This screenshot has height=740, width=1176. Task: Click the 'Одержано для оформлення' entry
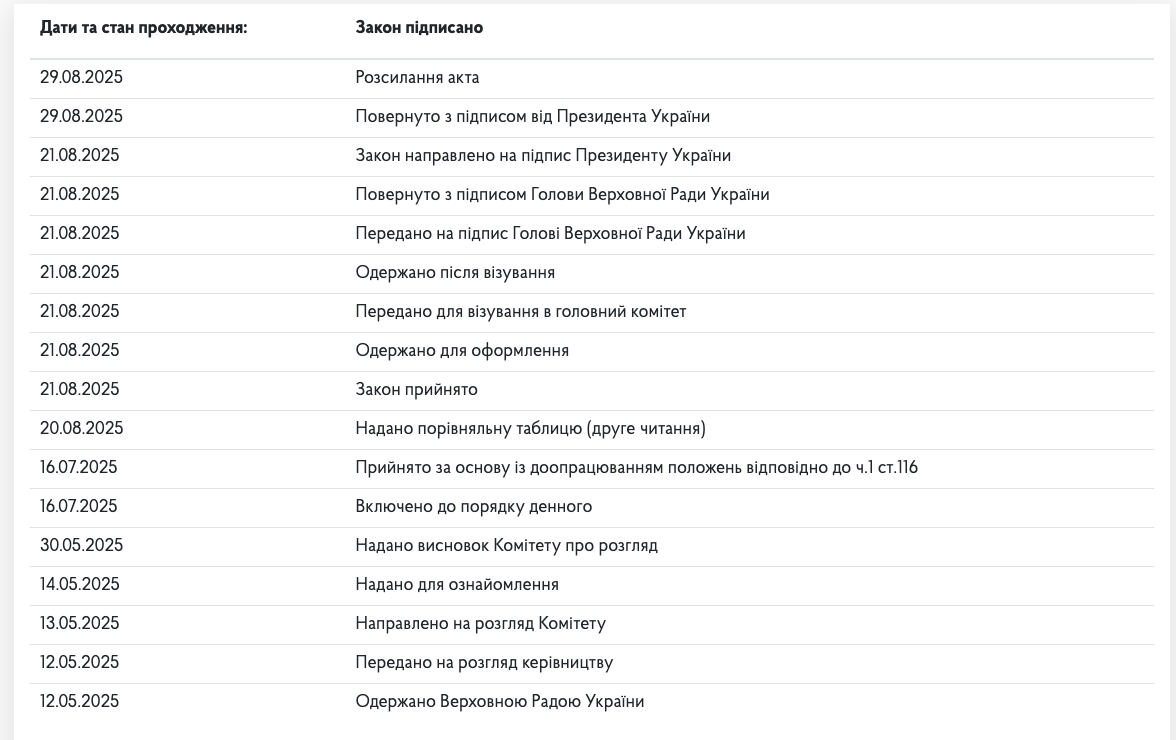(x=462, y=351)
